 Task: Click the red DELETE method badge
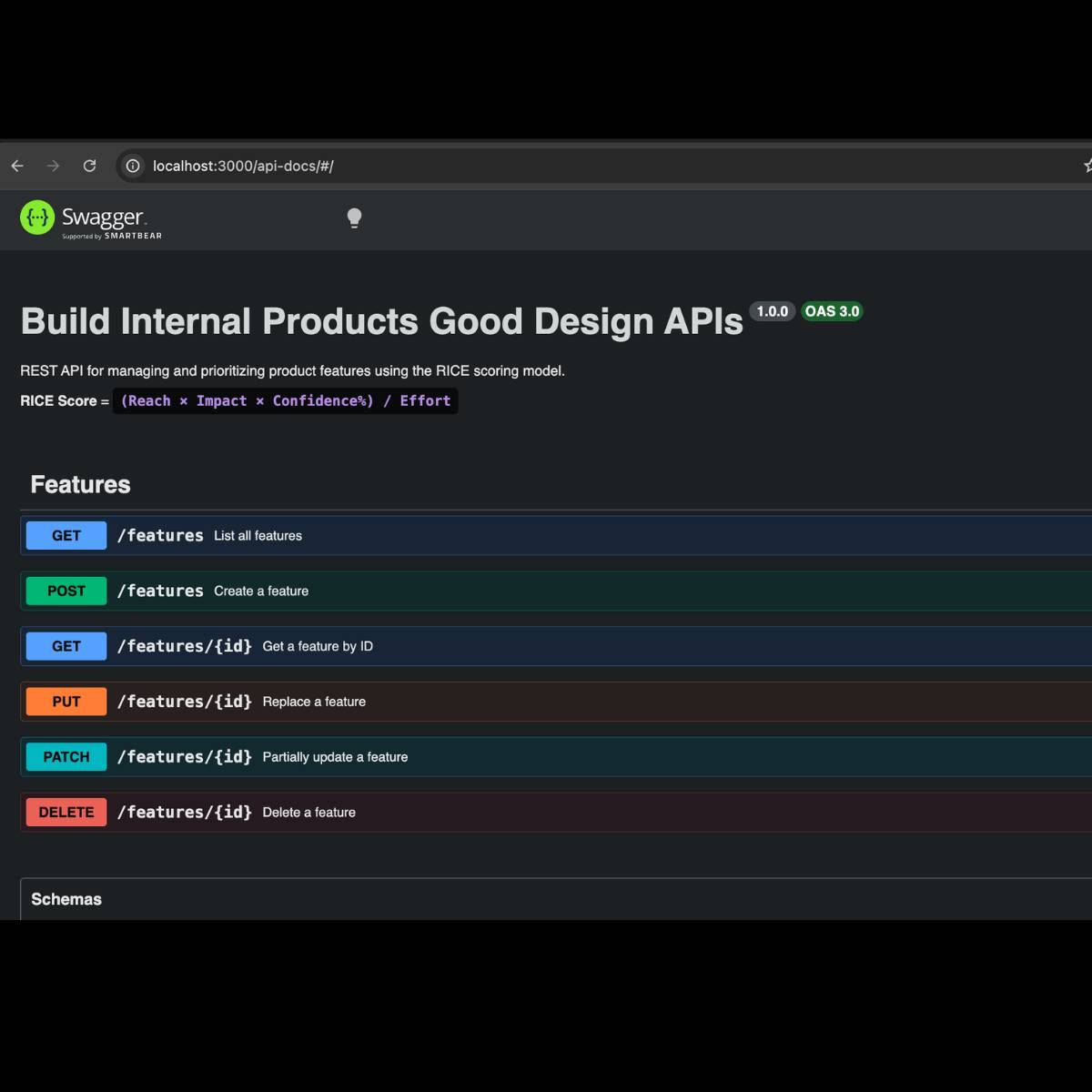[x=66, y=813]
